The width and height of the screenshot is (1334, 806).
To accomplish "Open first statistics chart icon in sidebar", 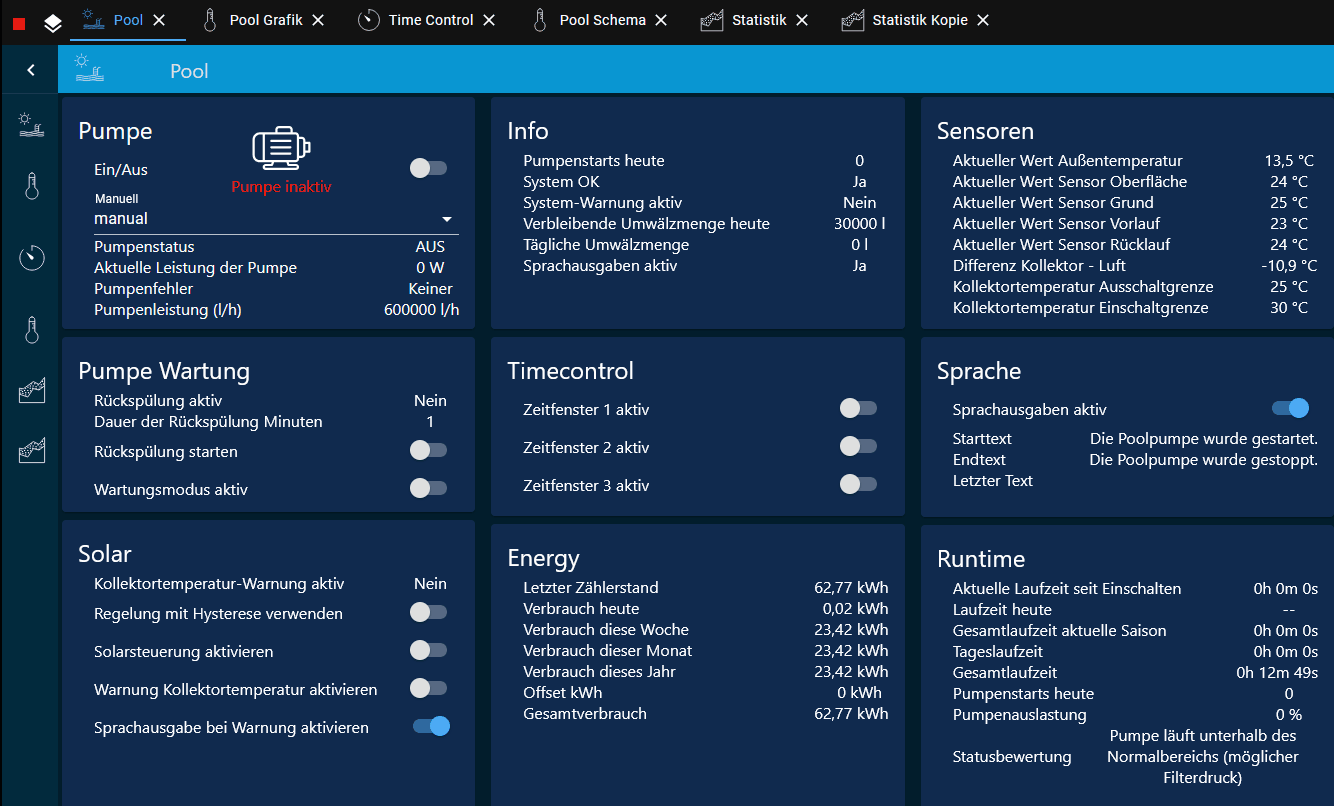I will (31, 391).
